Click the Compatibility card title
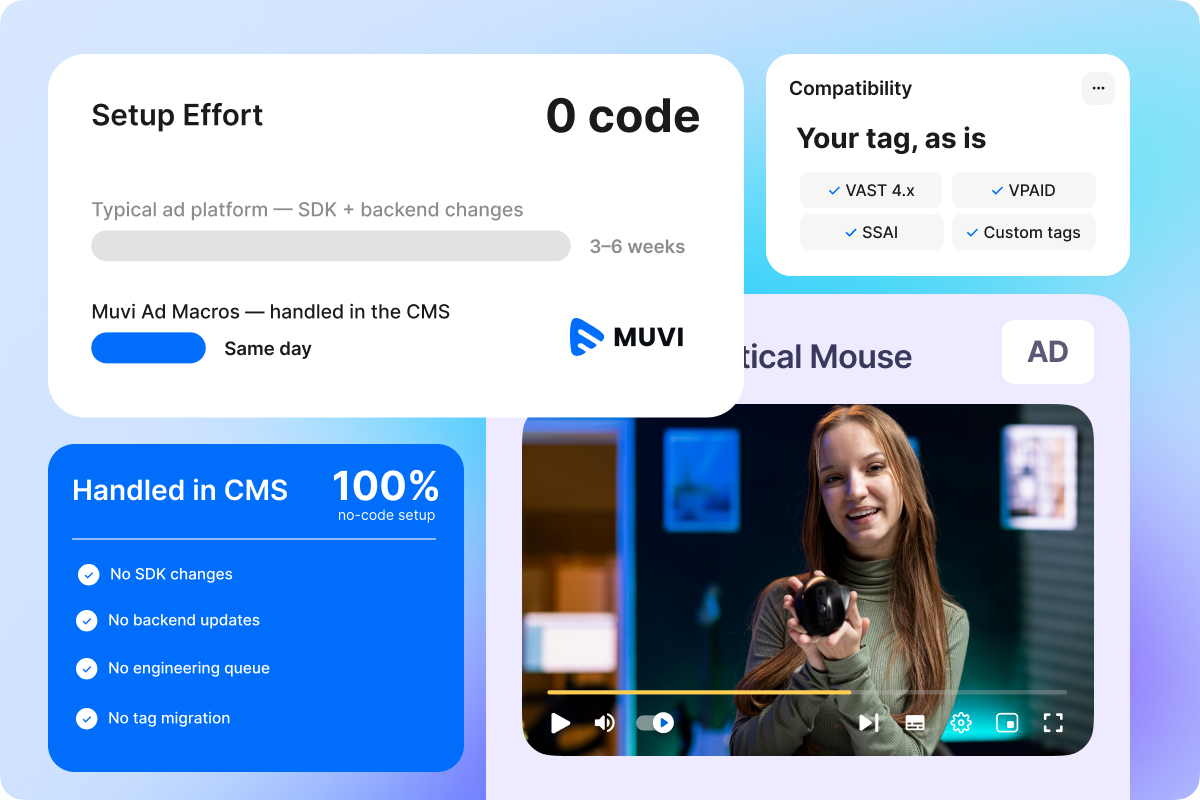 tap(850, 88)
